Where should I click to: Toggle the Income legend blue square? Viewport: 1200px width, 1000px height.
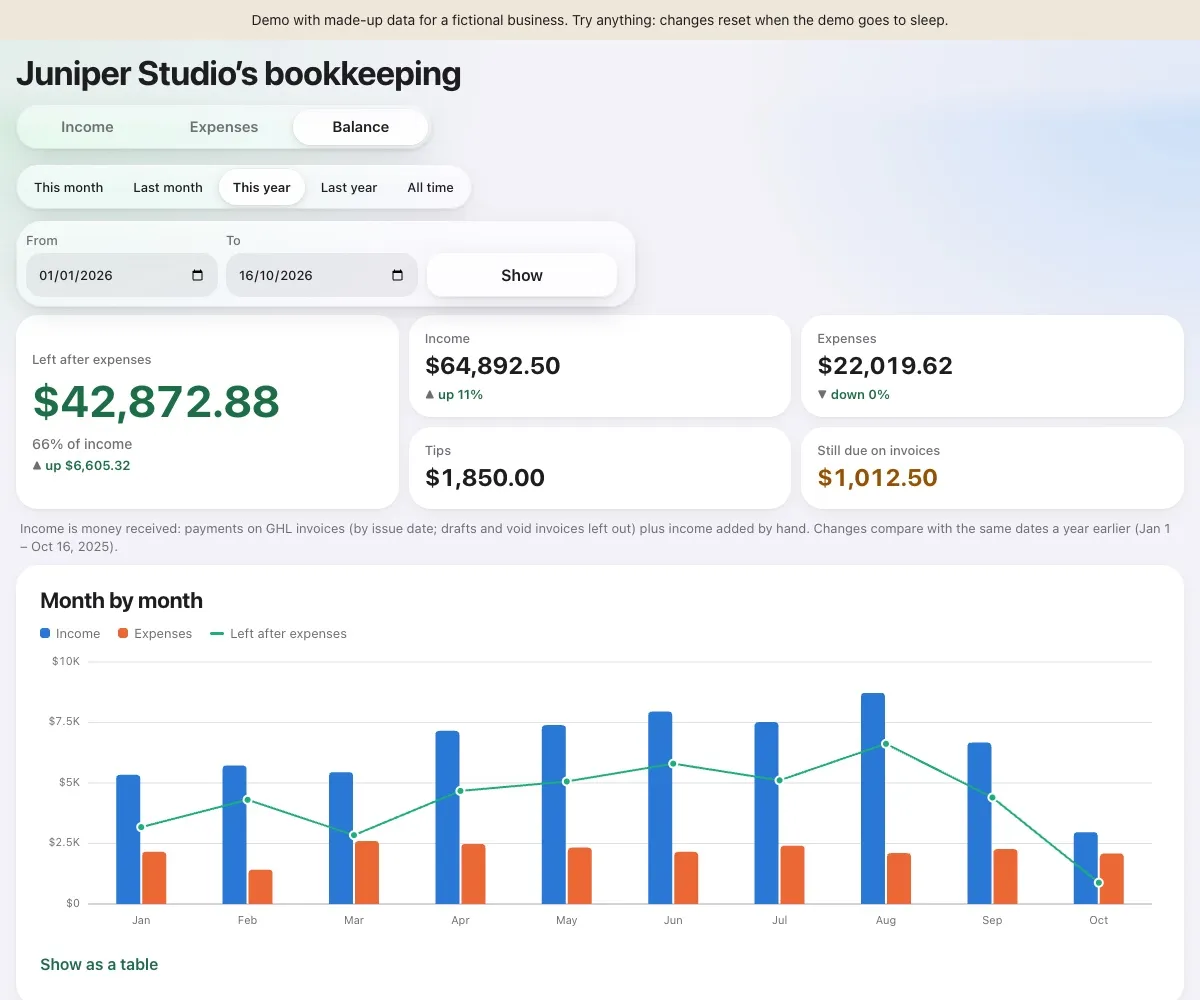click(45, 633)
